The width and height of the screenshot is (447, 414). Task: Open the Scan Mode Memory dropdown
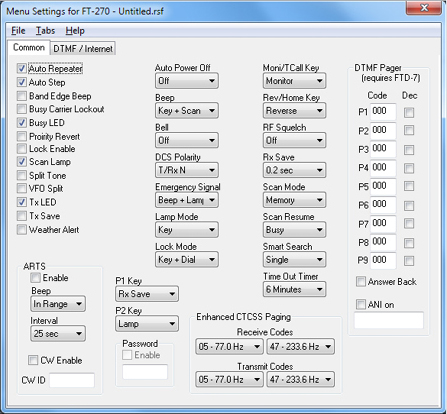[x=294, y=200]
